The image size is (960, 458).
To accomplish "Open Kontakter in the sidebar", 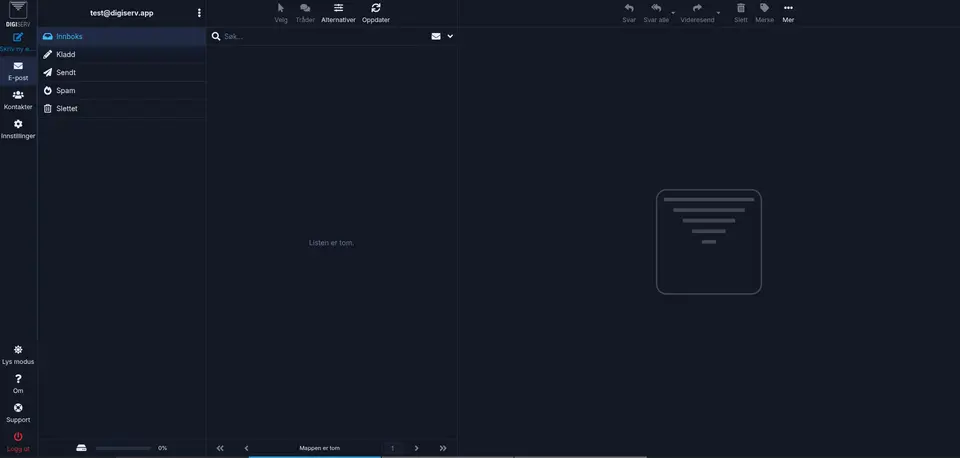I will 18,100.
